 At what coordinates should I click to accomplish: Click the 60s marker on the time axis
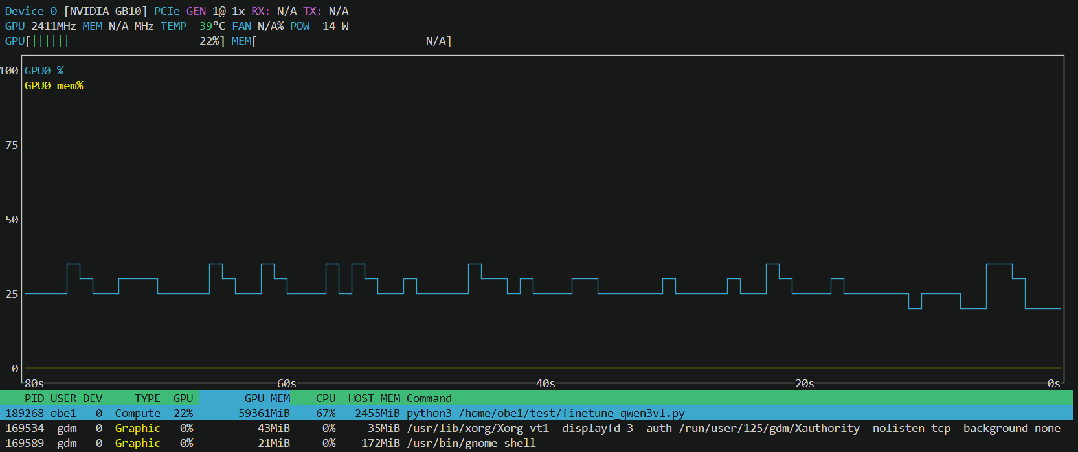tap(285, 383)
